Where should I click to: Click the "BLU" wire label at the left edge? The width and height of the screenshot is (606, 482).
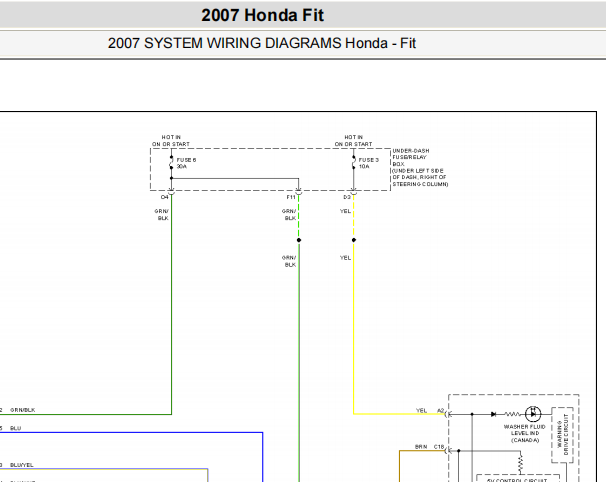(15, 428)
